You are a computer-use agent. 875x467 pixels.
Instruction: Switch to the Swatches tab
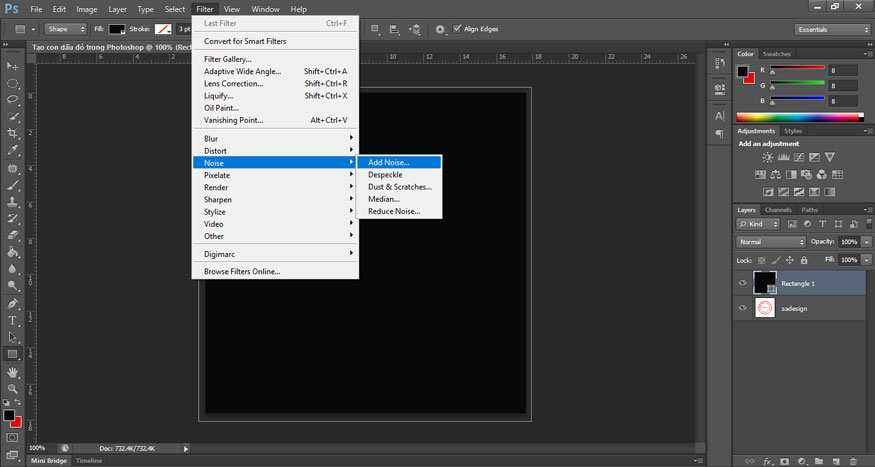(x=777, y=54)
